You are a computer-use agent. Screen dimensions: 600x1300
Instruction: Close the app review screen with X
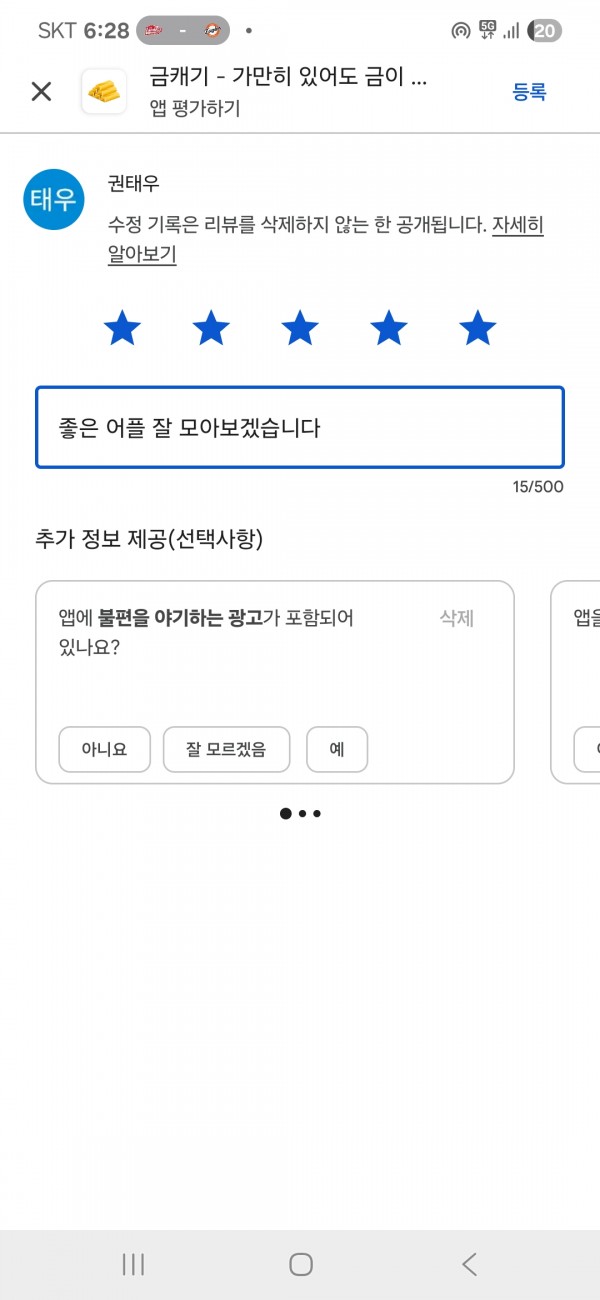41,92
